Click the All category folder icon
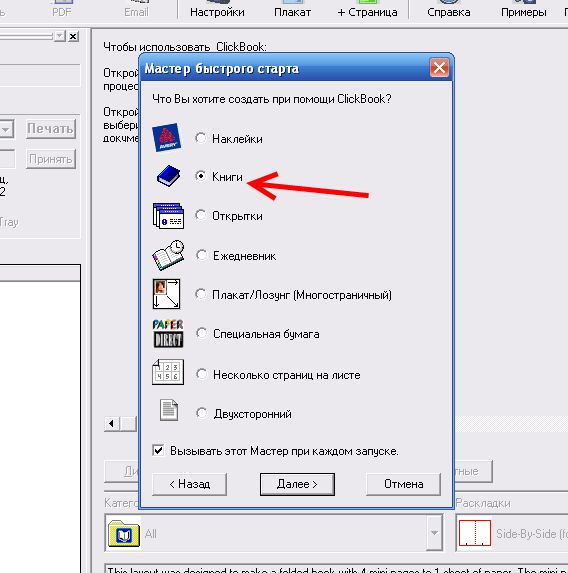 [x=124, y=533]
